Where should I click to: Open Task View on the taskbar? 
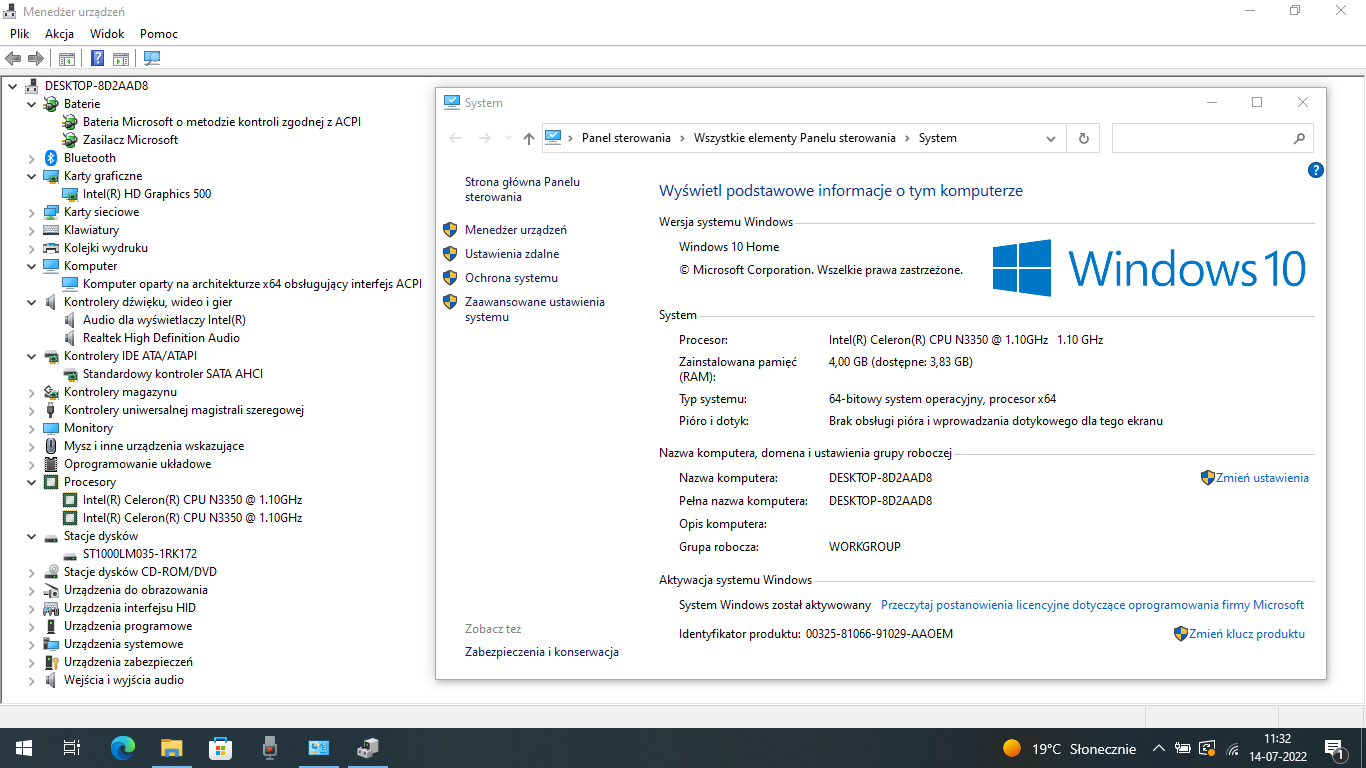(x=72, y=748)
